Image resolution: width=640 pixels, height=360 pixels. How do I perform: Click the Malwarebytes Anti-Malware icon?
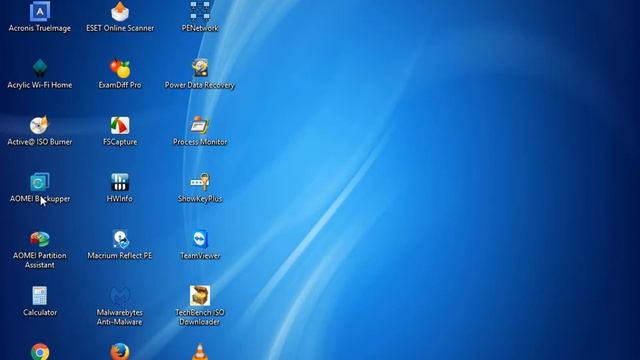coord(120,296)
